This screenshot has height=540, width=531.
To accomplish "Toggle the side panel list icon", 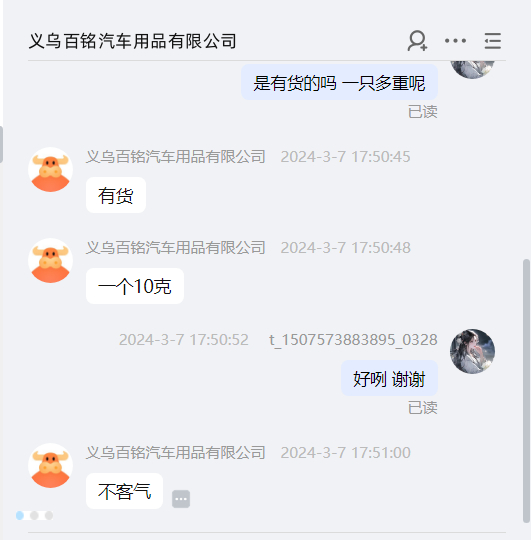I will click(493, 41).
